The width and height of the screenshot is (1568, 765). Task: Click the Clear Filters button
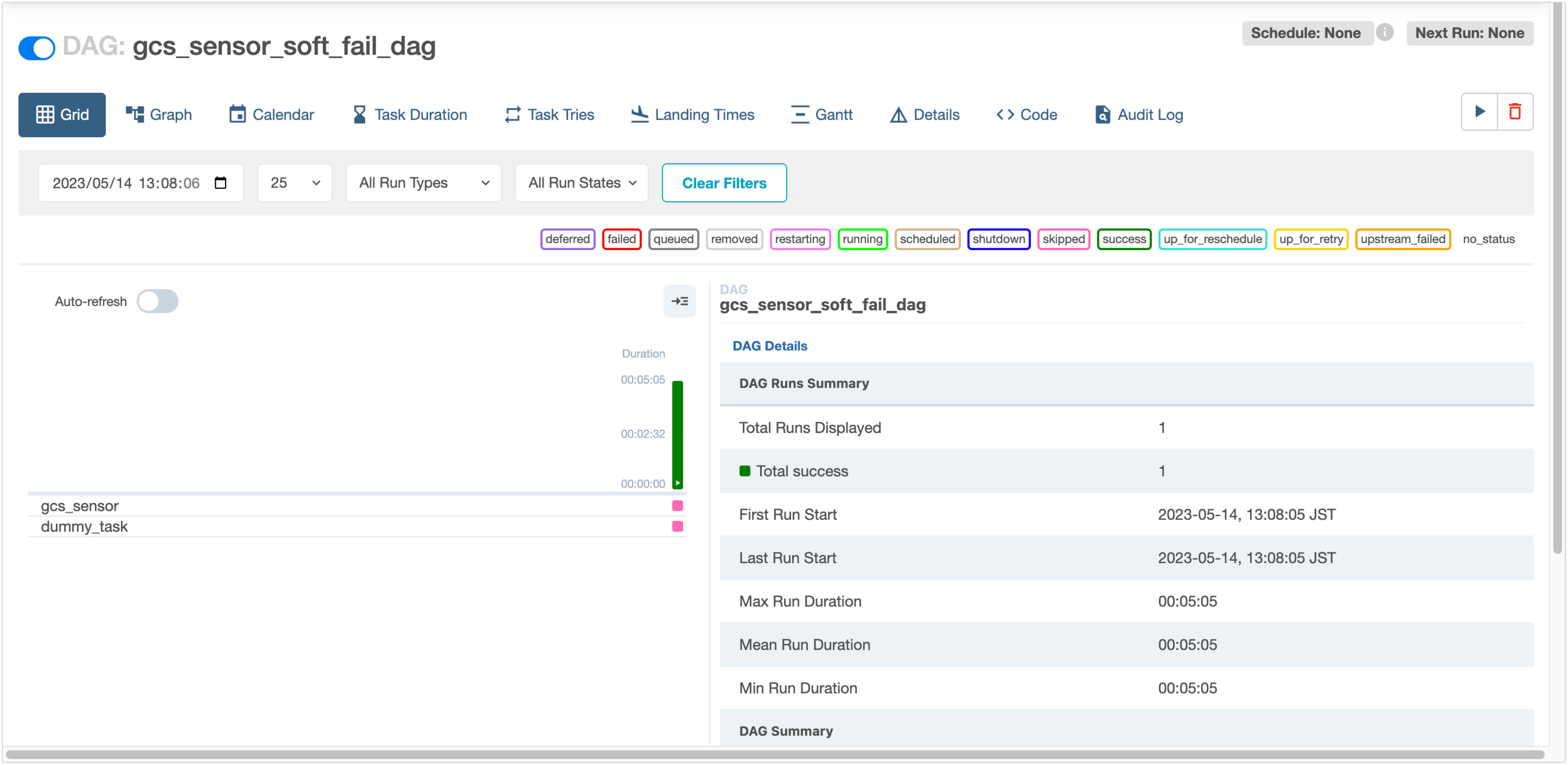coord(724,183)
